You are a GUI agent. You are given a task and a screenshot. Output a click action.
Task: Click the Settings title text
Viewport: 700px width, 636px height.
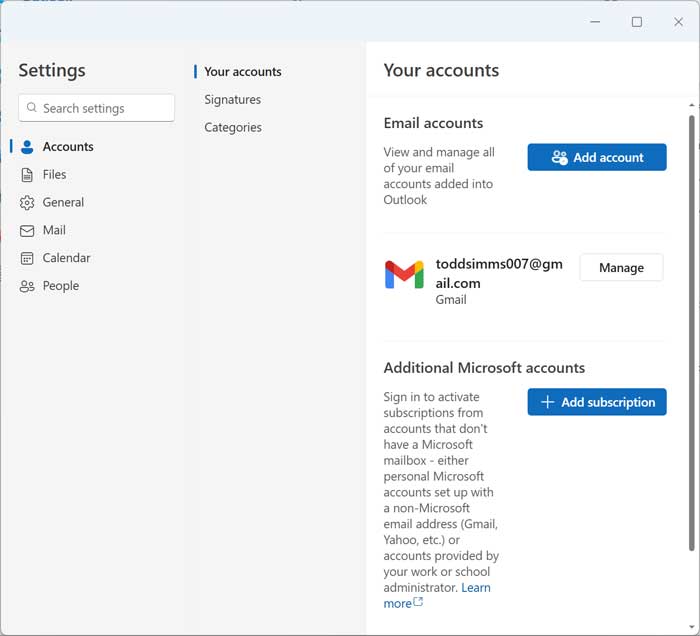click(x=52, y=71)
